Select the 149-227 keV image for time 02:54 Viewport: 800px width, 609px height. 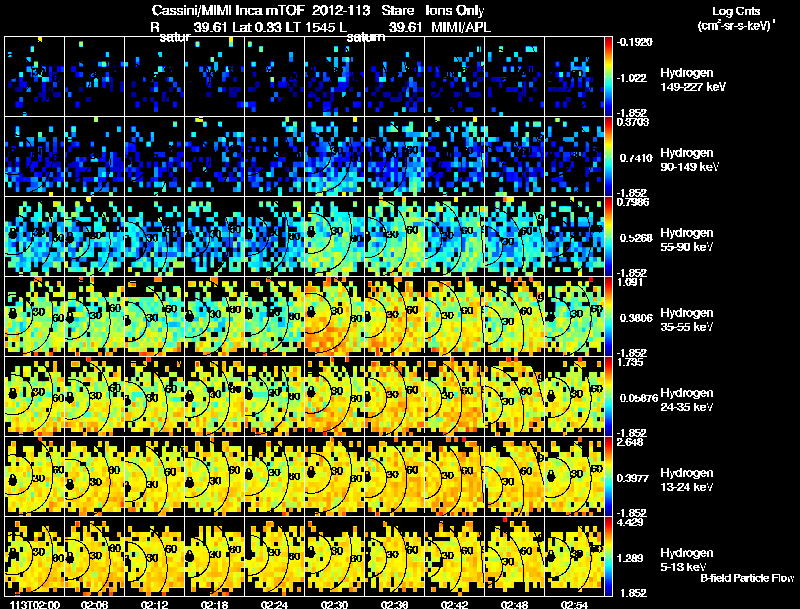(x=574, y=77)
